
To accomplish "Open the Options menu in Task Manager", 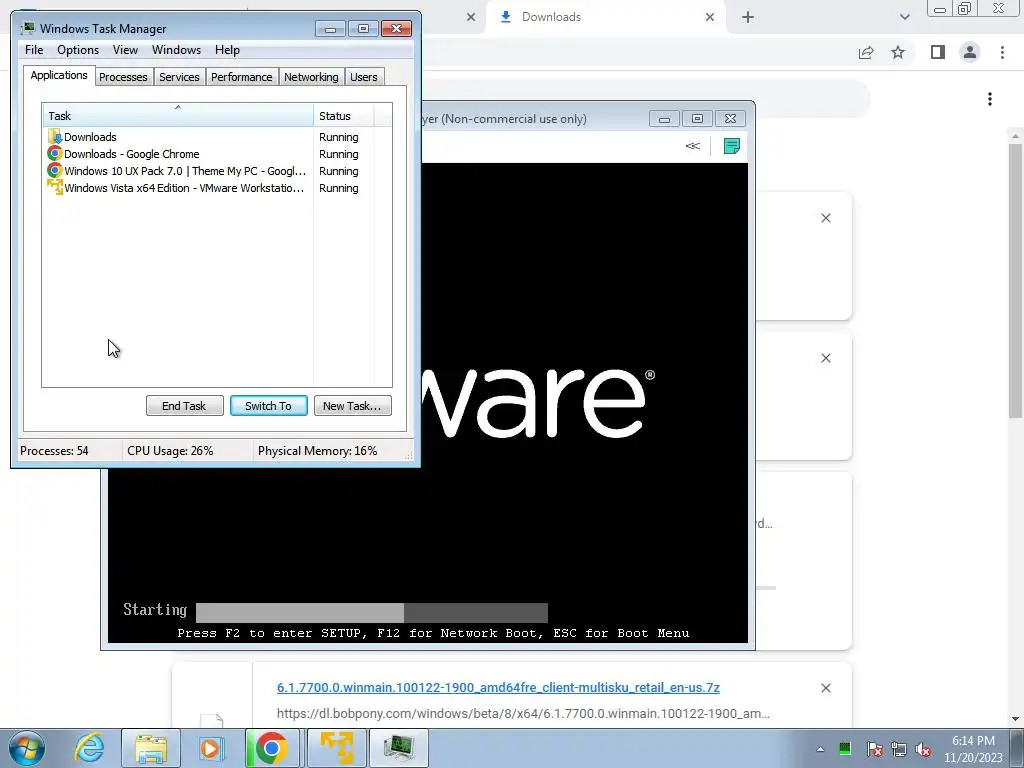I will click(78, 50).
